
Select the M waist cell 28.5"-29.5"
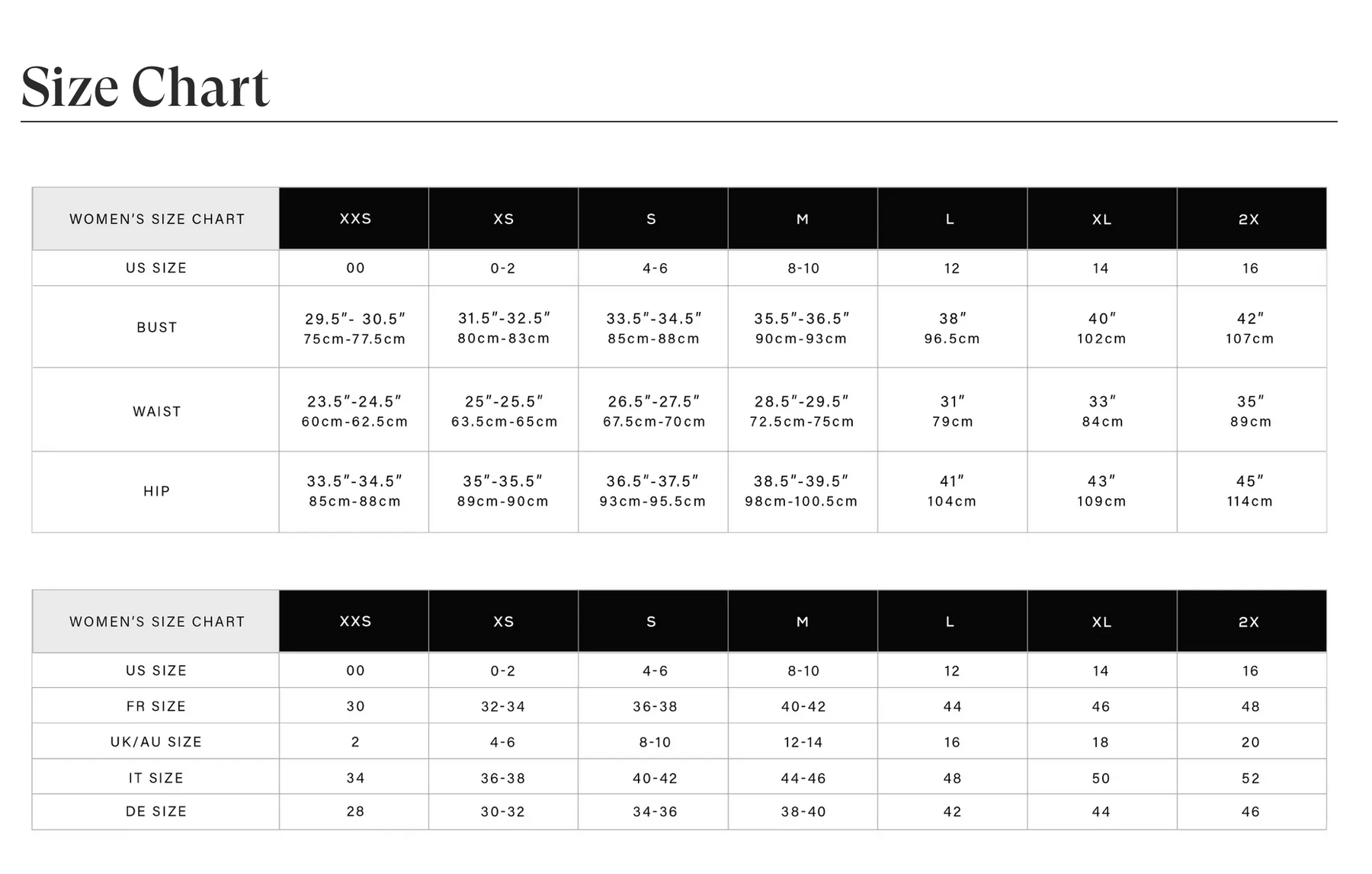coord(802,411)
